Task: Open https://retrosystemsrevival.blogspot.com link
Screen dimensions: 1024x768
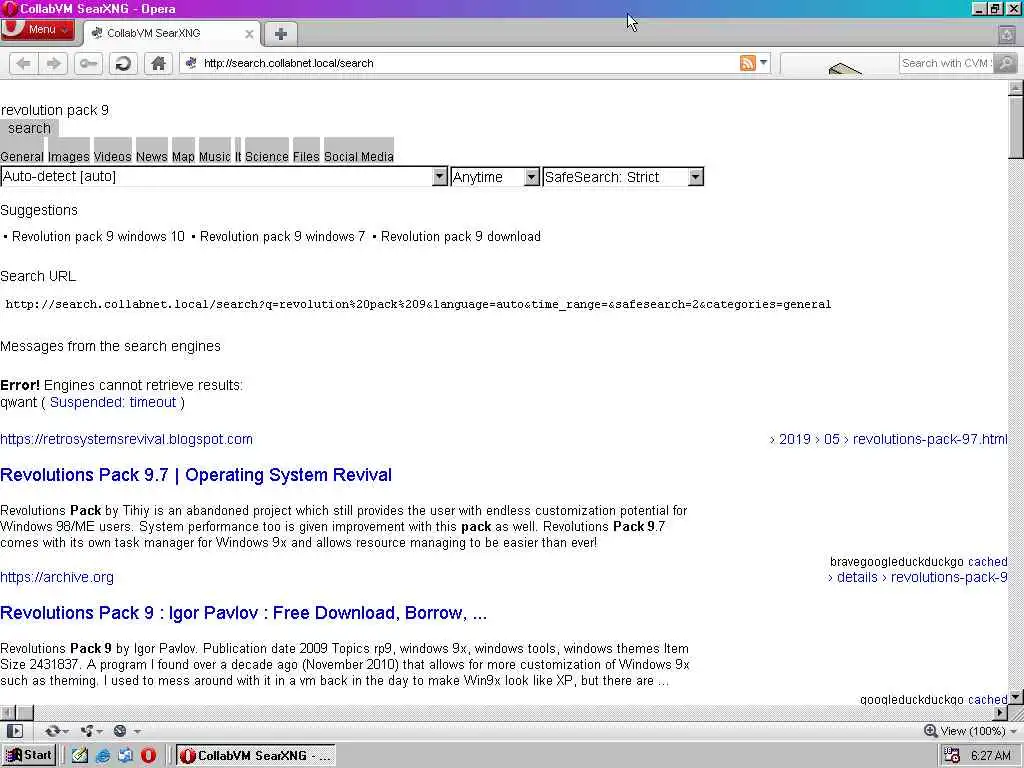Action: pyautogui.click(x=126, y=440)
